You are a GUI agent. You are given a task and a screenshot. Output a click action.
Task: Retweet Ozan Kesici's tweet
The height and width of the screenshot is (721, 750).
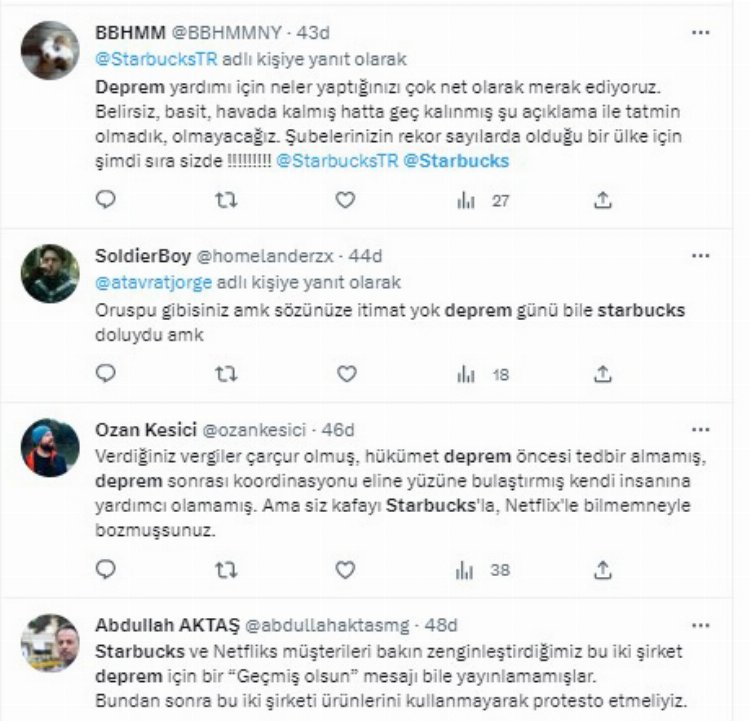(x=226, y=570)
